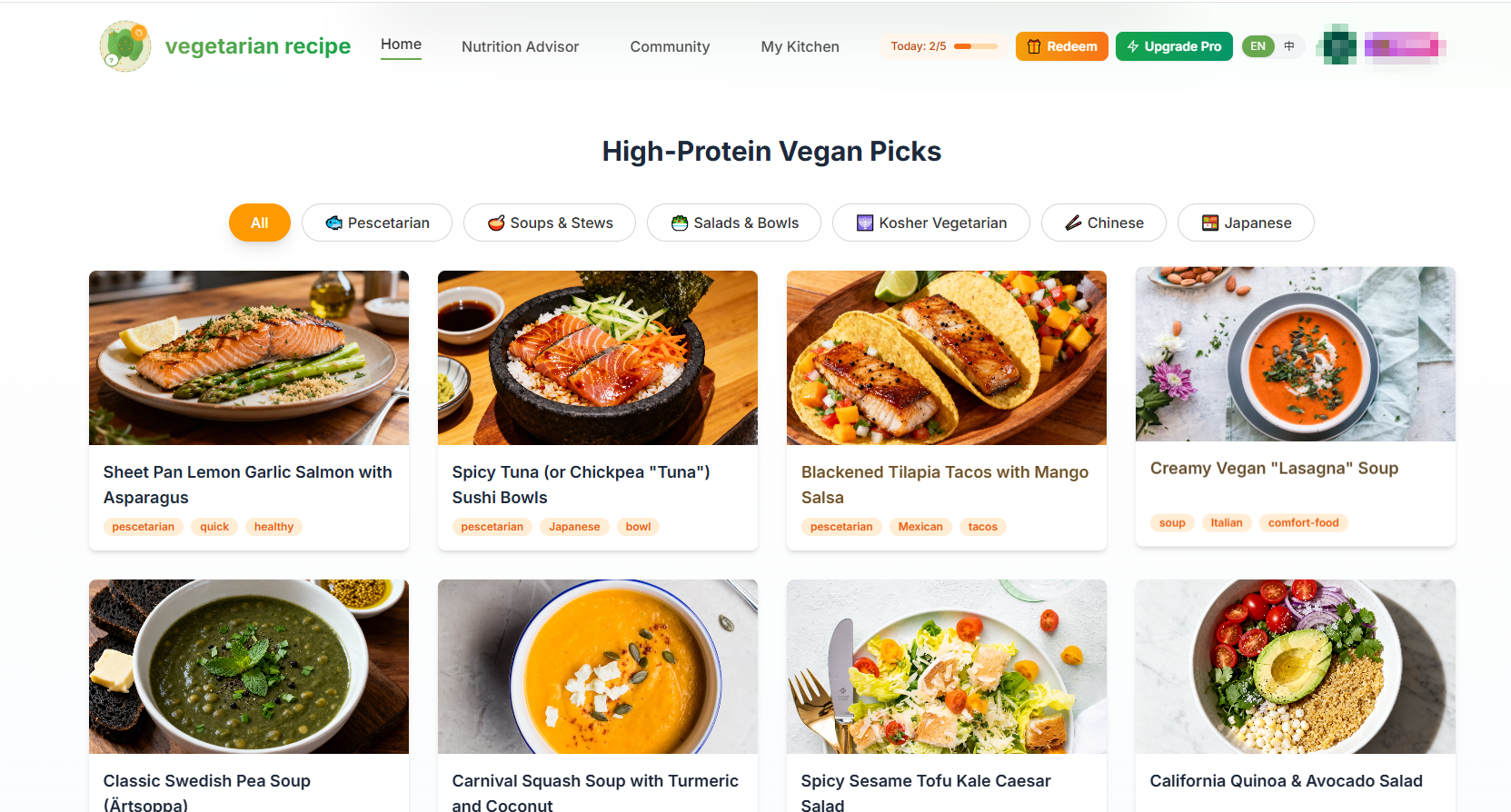Screen dimensions: 1511x812
Task: Select the fish icon on the Pescetarian filter
Action: pyautogui.click(x=335, y=223)
